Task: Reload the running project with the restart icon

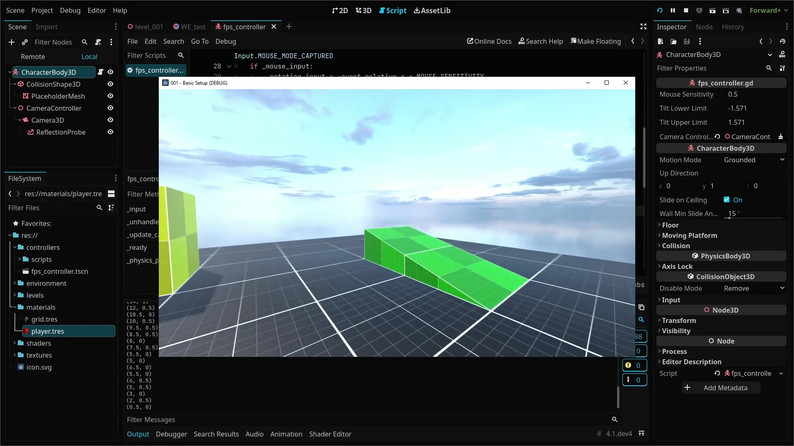Action: (x=659, y=10)
